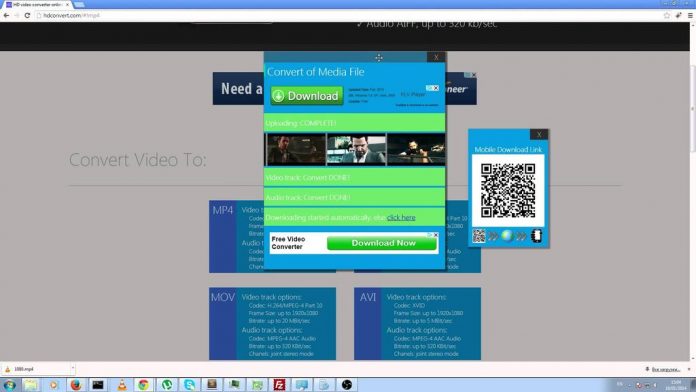Open Firefox from the taskbar
The height and width of the screenshot is (392, 696).
pyautogui.click(x=76, y=385)
